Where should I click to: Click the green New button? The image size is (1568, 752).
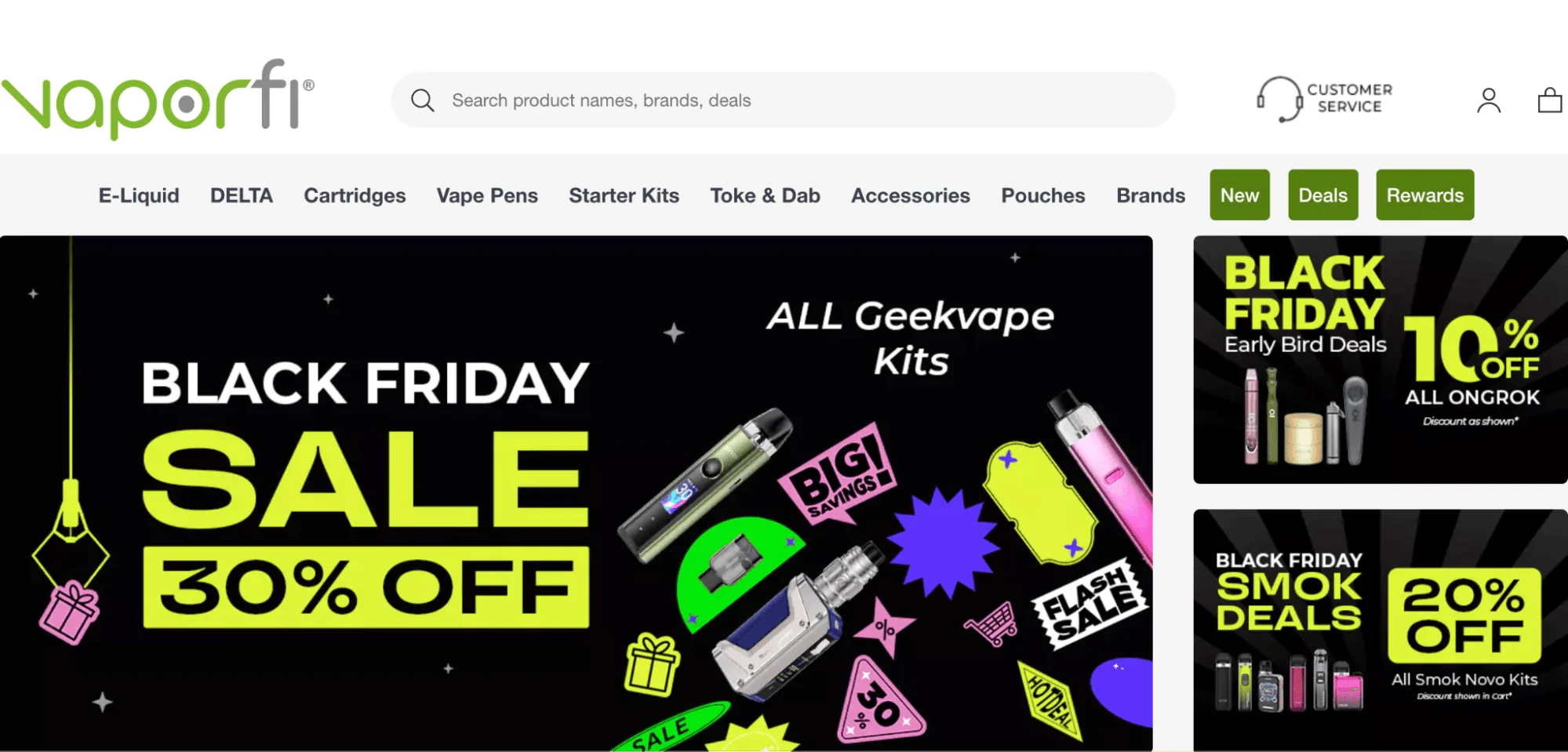(1239, 194)
